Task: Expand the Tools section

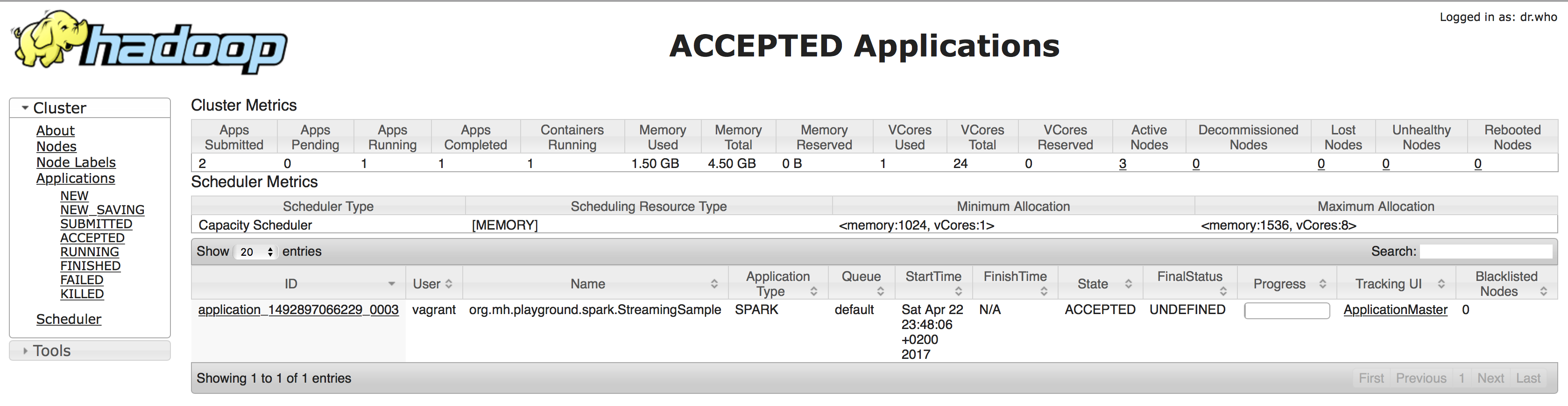Action: coord(90,350)
